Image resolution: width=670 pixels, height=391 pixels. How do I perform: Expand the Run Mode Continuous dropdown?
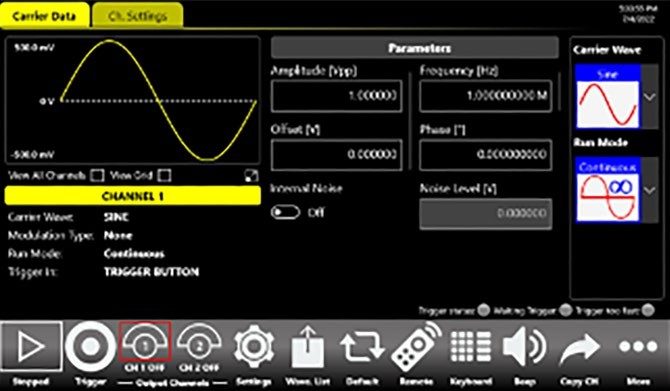coord(649,190)
